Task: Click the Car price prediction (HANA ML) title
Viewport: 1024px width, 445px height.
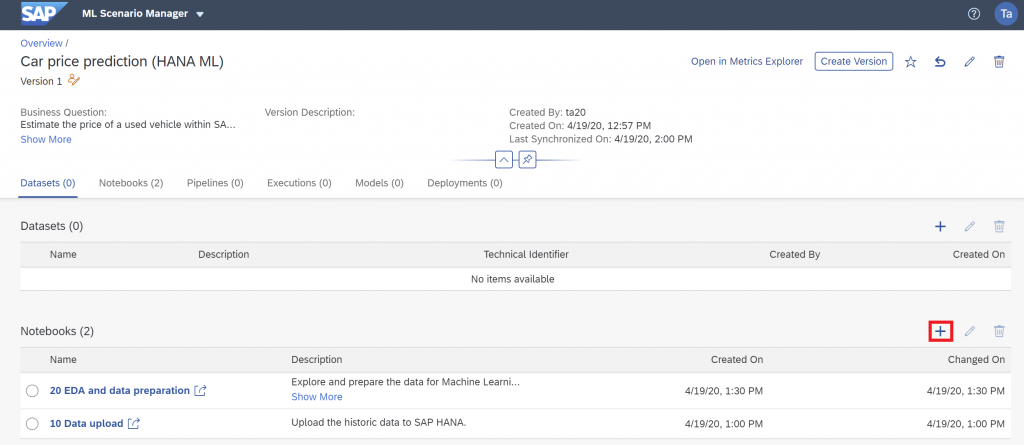Action: click(122, 61)
